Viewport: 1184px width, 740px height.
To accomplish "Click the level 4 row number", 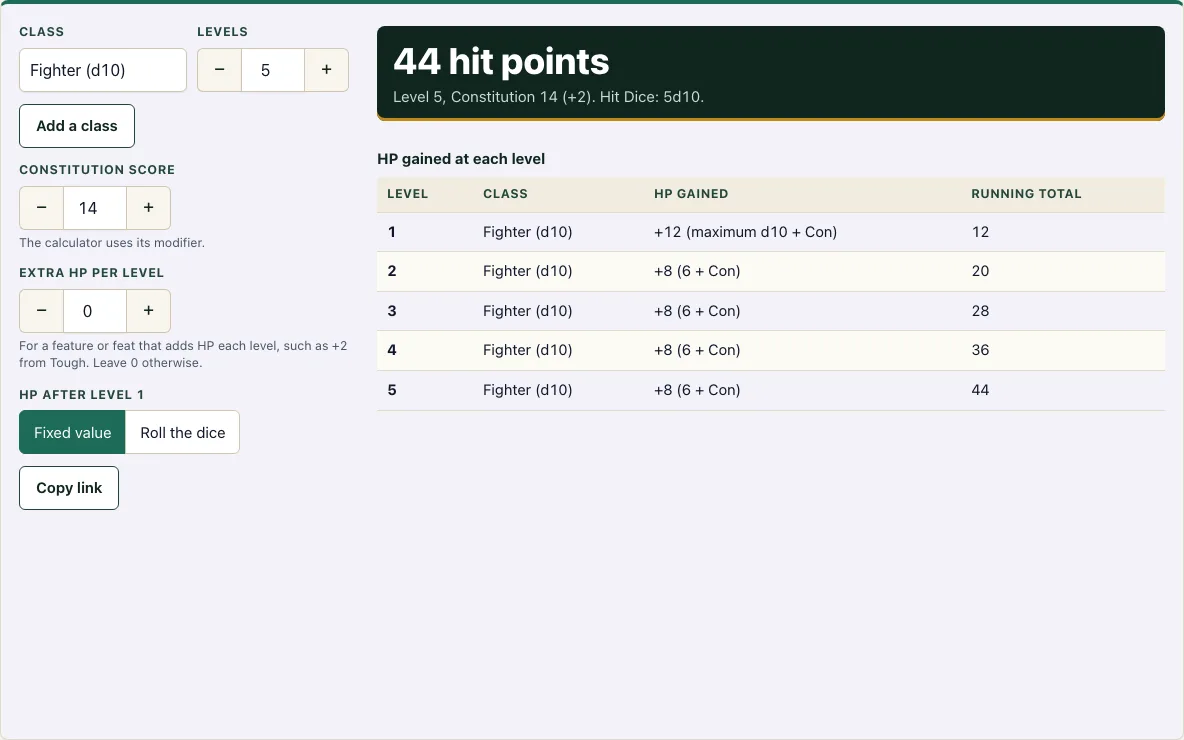I will [x=392, y=350].
